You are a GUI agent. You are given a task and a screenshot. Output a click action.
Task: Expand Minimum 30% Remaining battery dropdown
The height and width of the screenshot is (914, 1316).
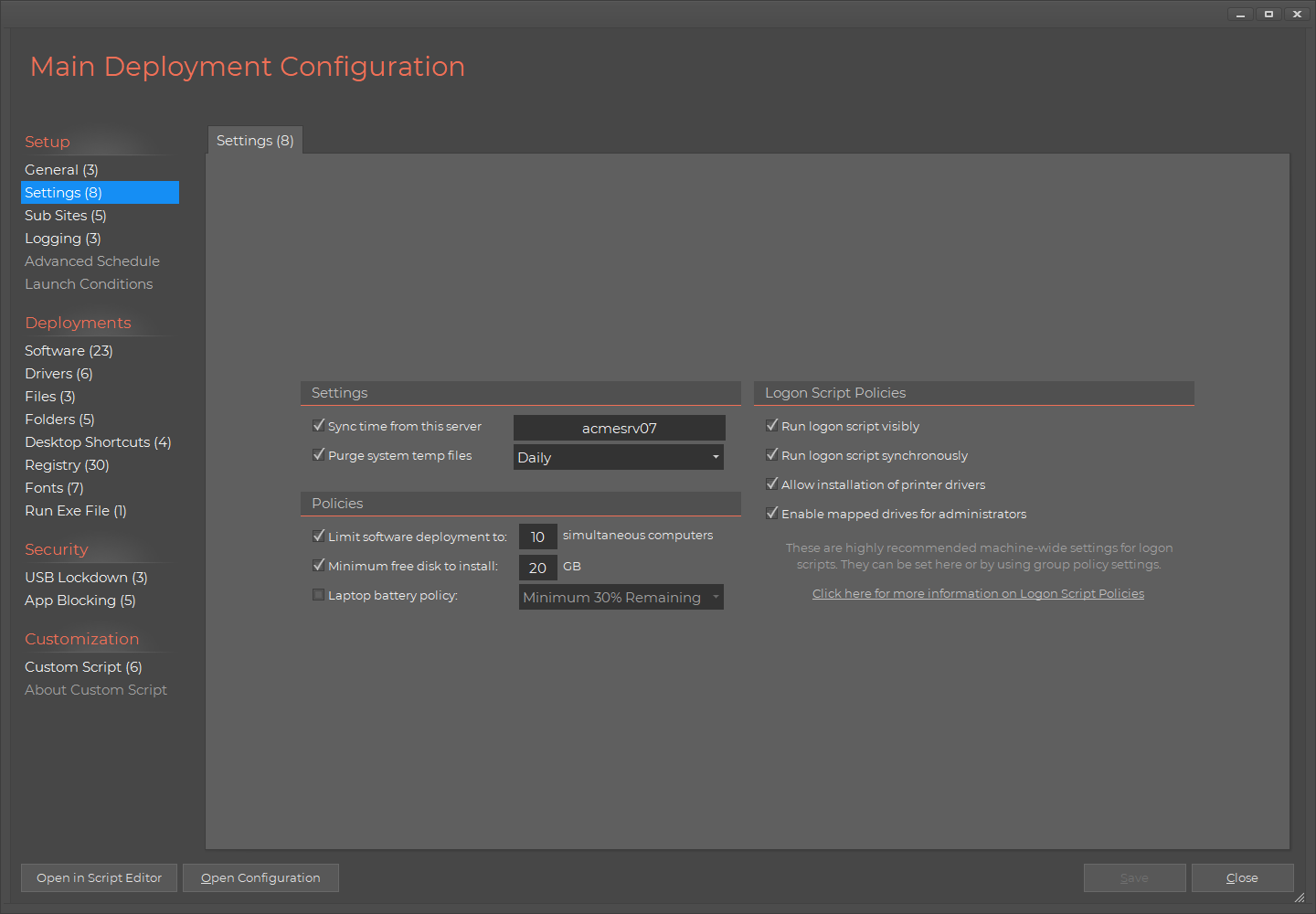[x=621, y=597]
